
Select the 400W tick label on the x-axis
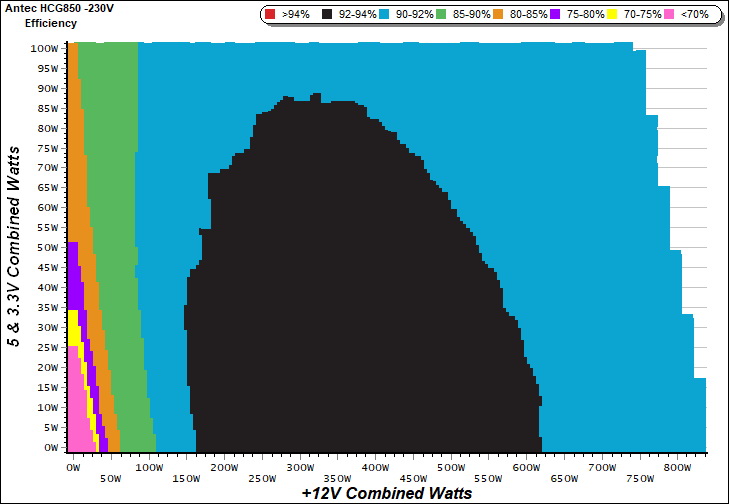374,467
